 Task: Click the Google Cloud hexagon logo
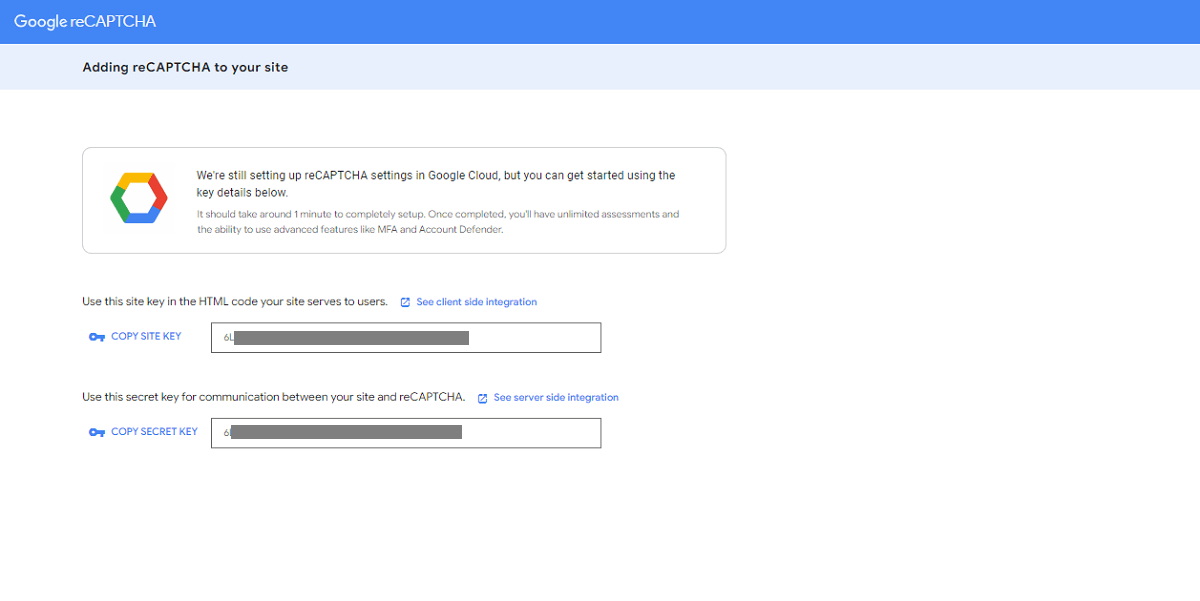coord(139,198)
